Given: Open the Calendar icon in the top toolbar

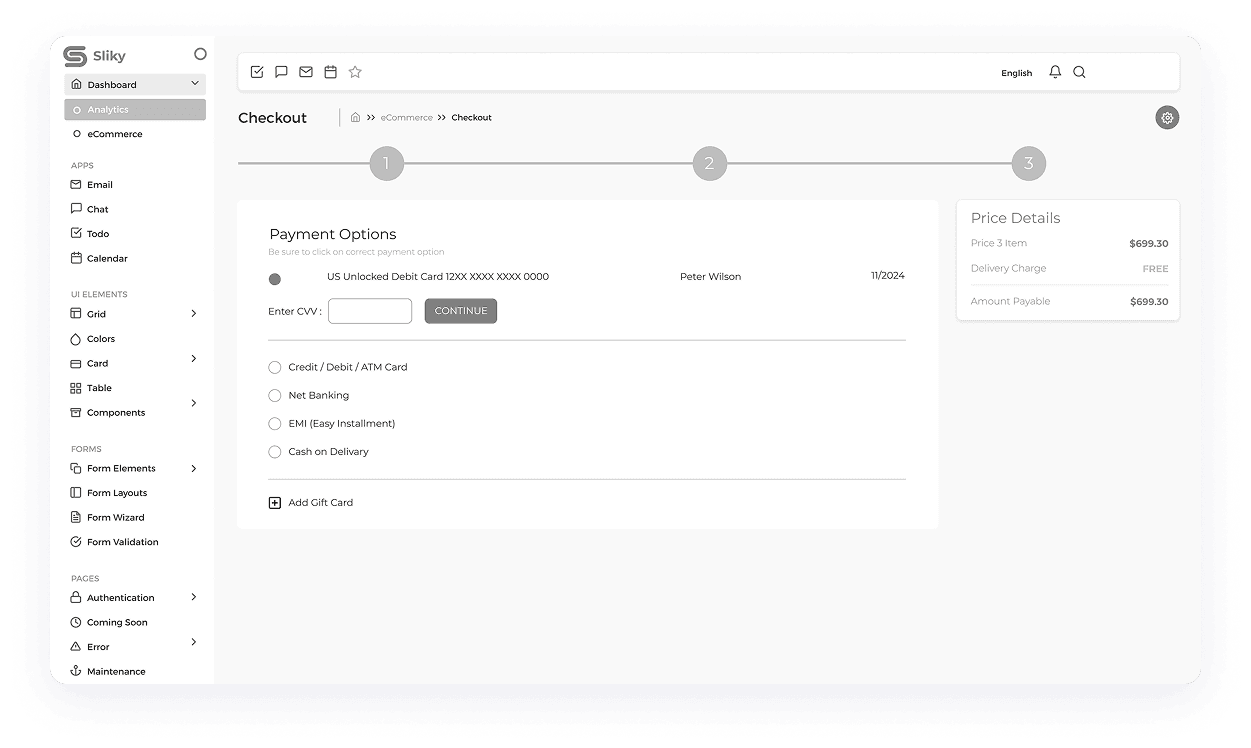Looking at the screenshot, I should click(330, 71).
